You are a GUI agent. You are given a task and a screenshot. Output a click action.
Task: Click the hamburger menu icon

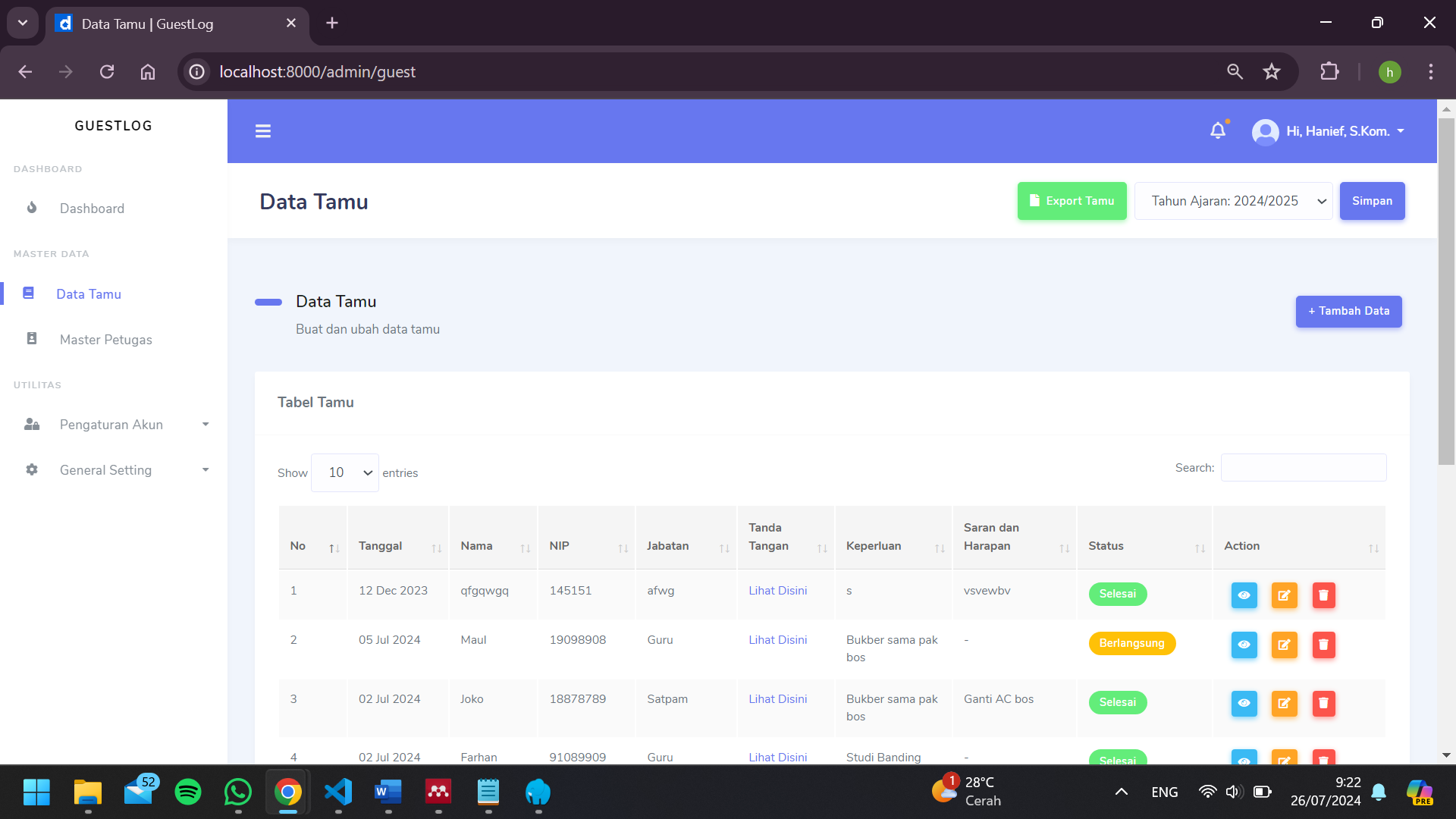click(263, 131)
